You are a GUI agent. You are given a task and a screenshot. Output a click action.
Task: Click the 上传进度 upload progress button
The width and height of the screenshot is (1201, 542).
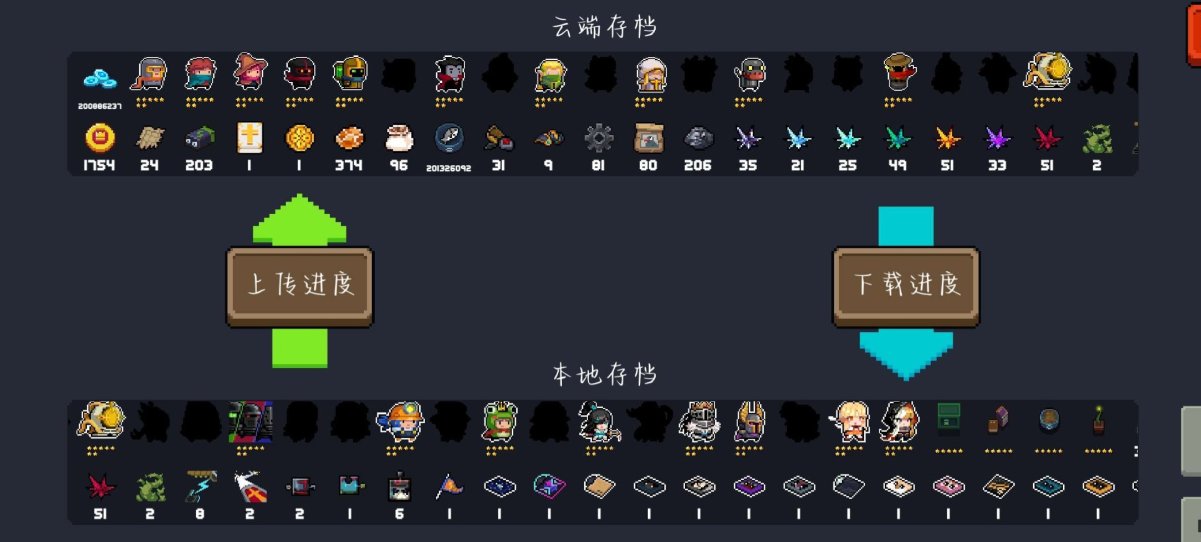pos(300,287)
